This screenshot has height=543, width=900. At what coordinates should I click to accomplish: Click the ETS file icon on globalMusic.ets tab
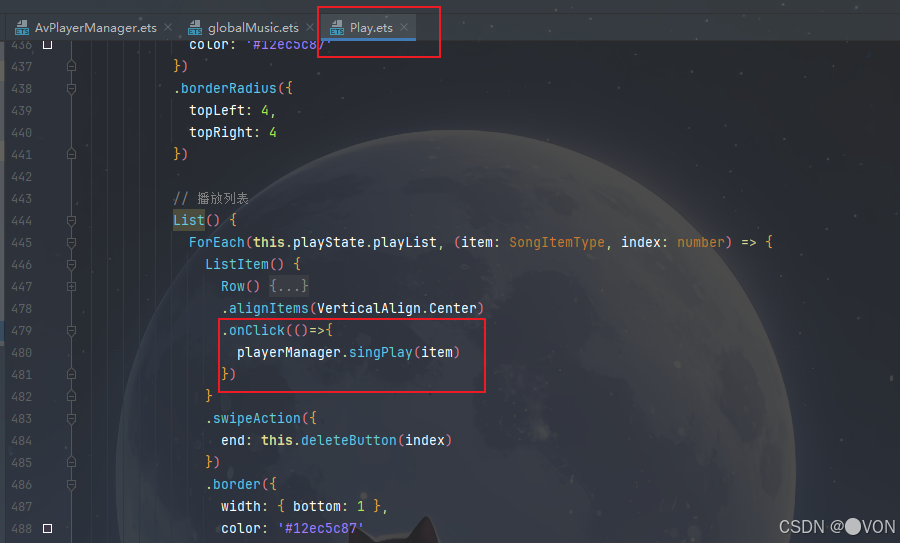pyautogui.click(x=195, y=28)
